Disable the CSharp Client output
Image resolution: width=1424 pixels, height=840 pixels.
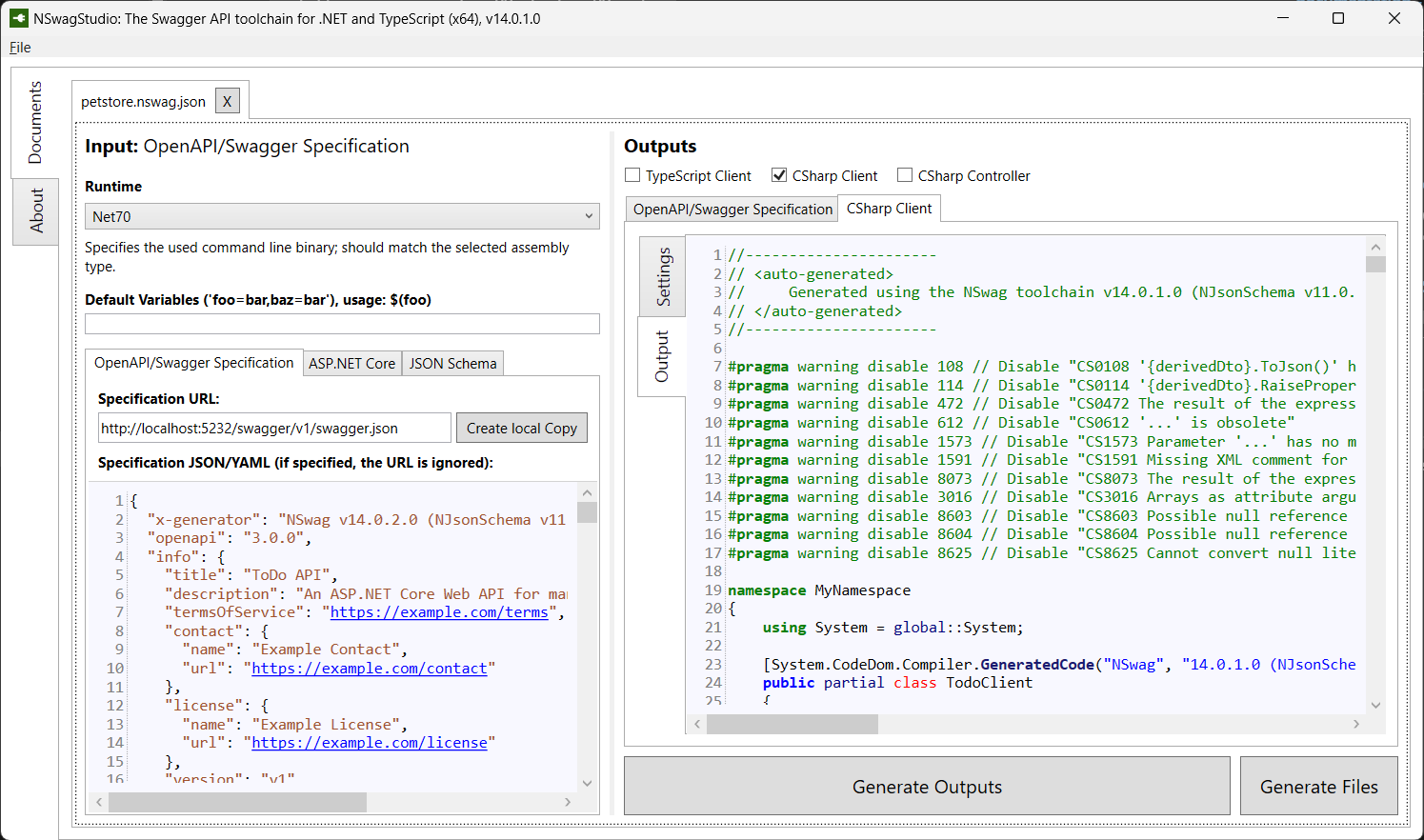click(x=779, y=174)
